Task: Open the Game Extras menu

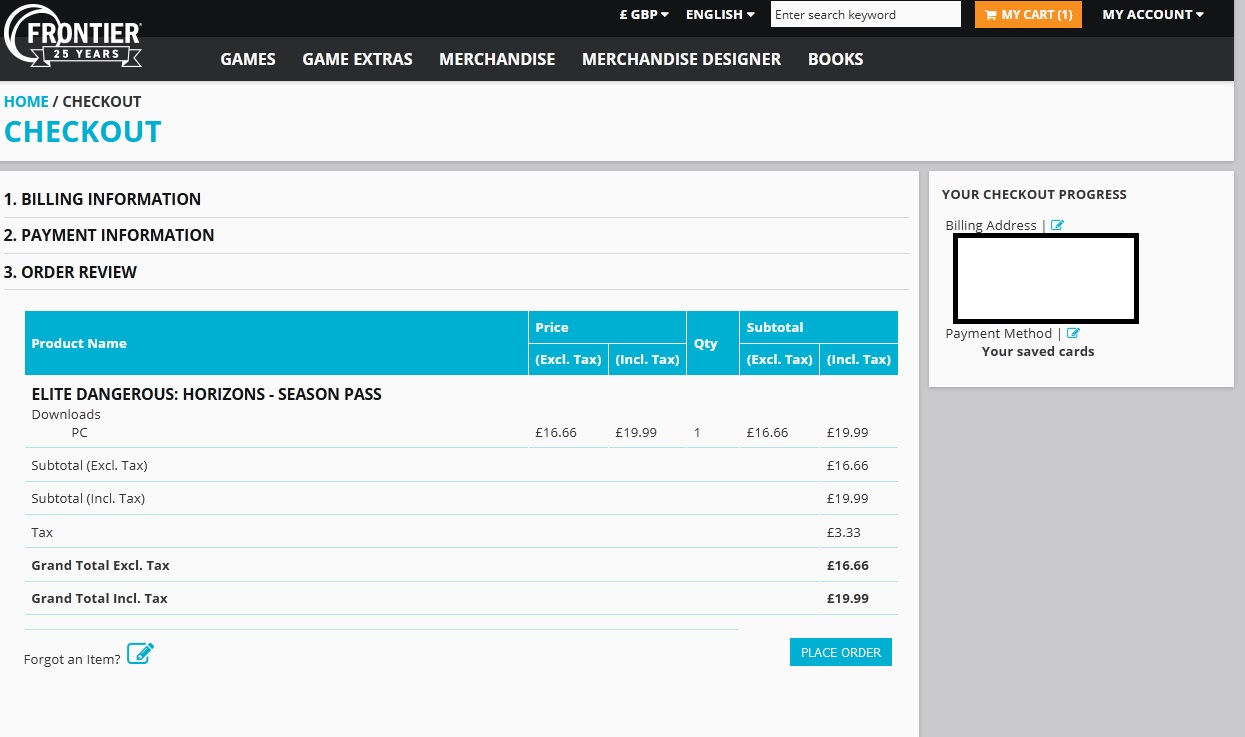Action: coord(357,59)
